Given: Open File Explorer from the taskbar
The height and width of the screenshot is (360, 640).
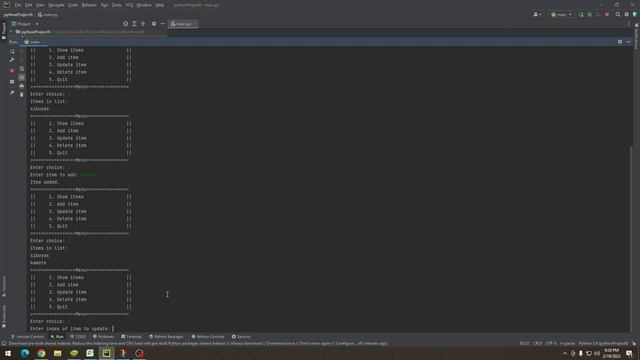Looking at the screenshot, I should coord(58,353).
